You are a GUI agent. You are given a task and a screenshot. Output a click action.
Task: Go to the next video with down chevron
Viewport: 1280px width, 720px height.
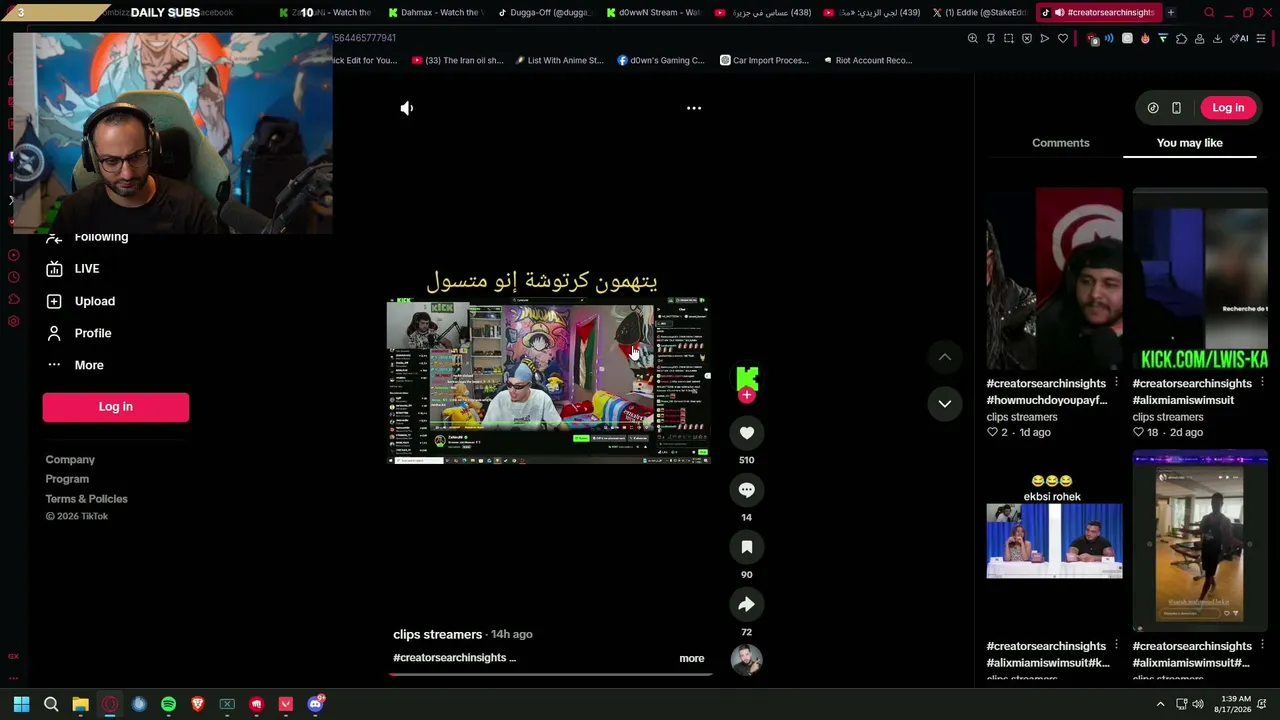945,403
